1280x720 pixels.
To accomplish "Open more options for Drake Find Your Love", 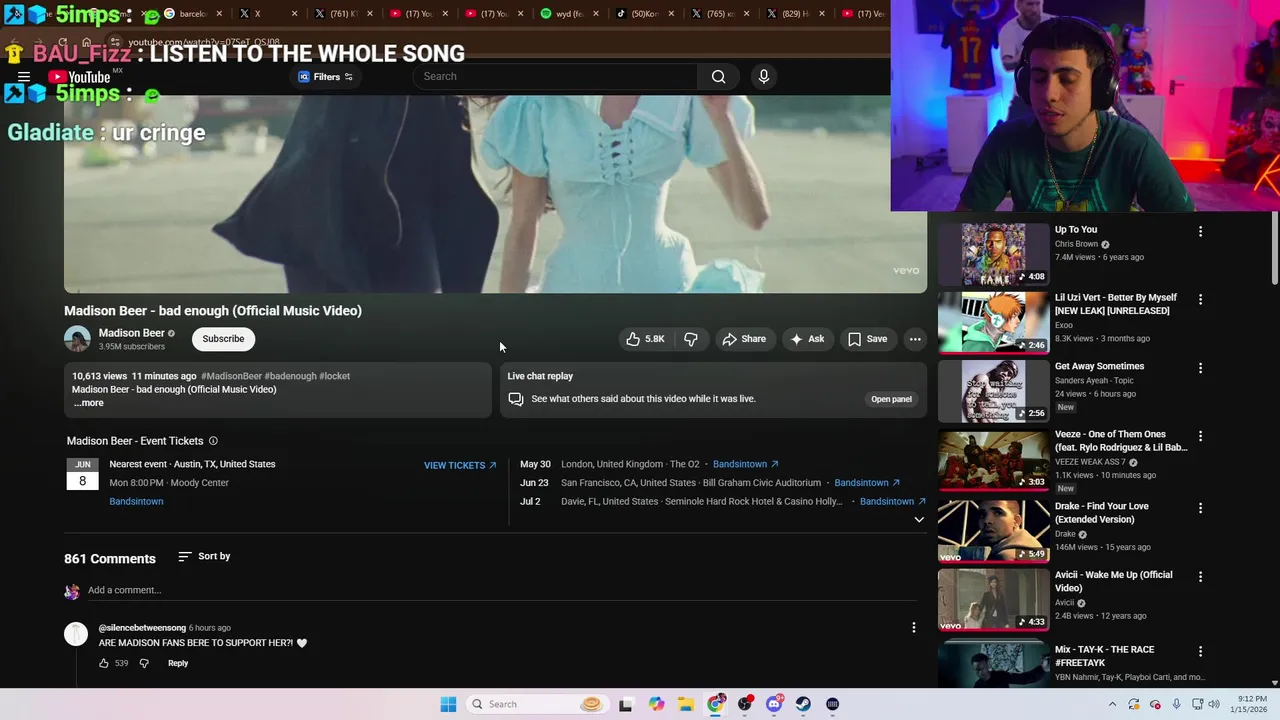I will (1200, 508).
